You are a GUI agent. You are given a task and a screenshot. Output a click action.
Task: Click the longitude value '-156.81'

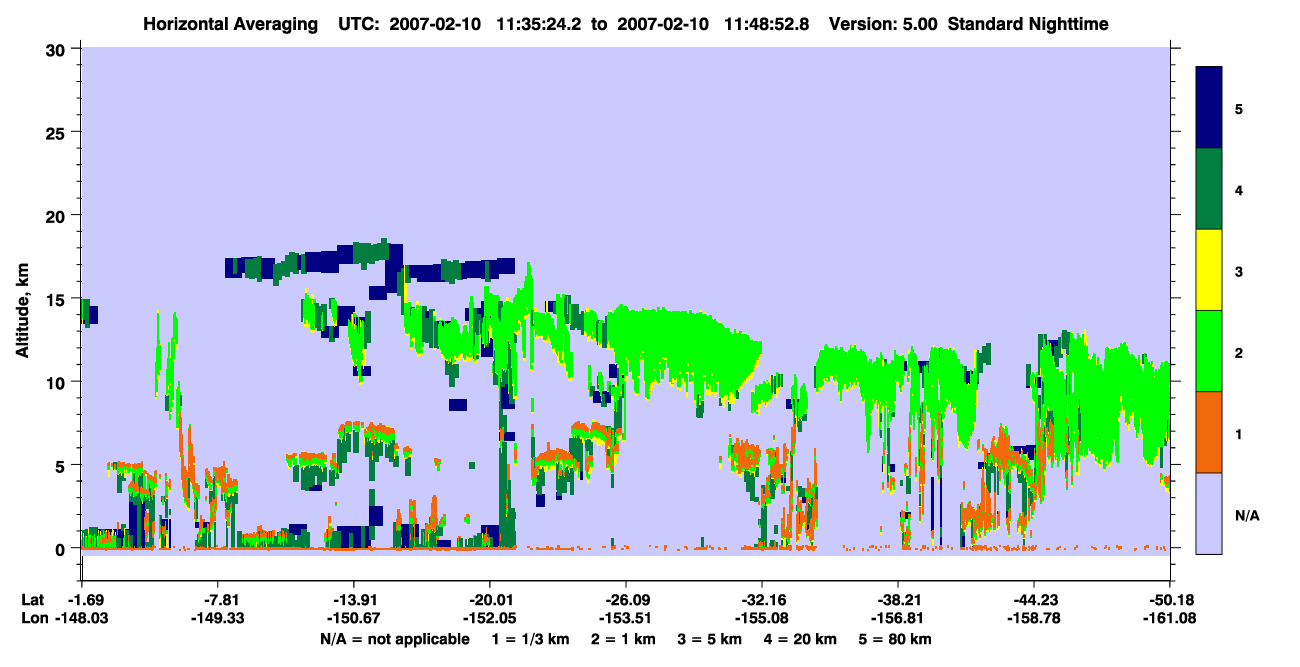pos(897,618)
